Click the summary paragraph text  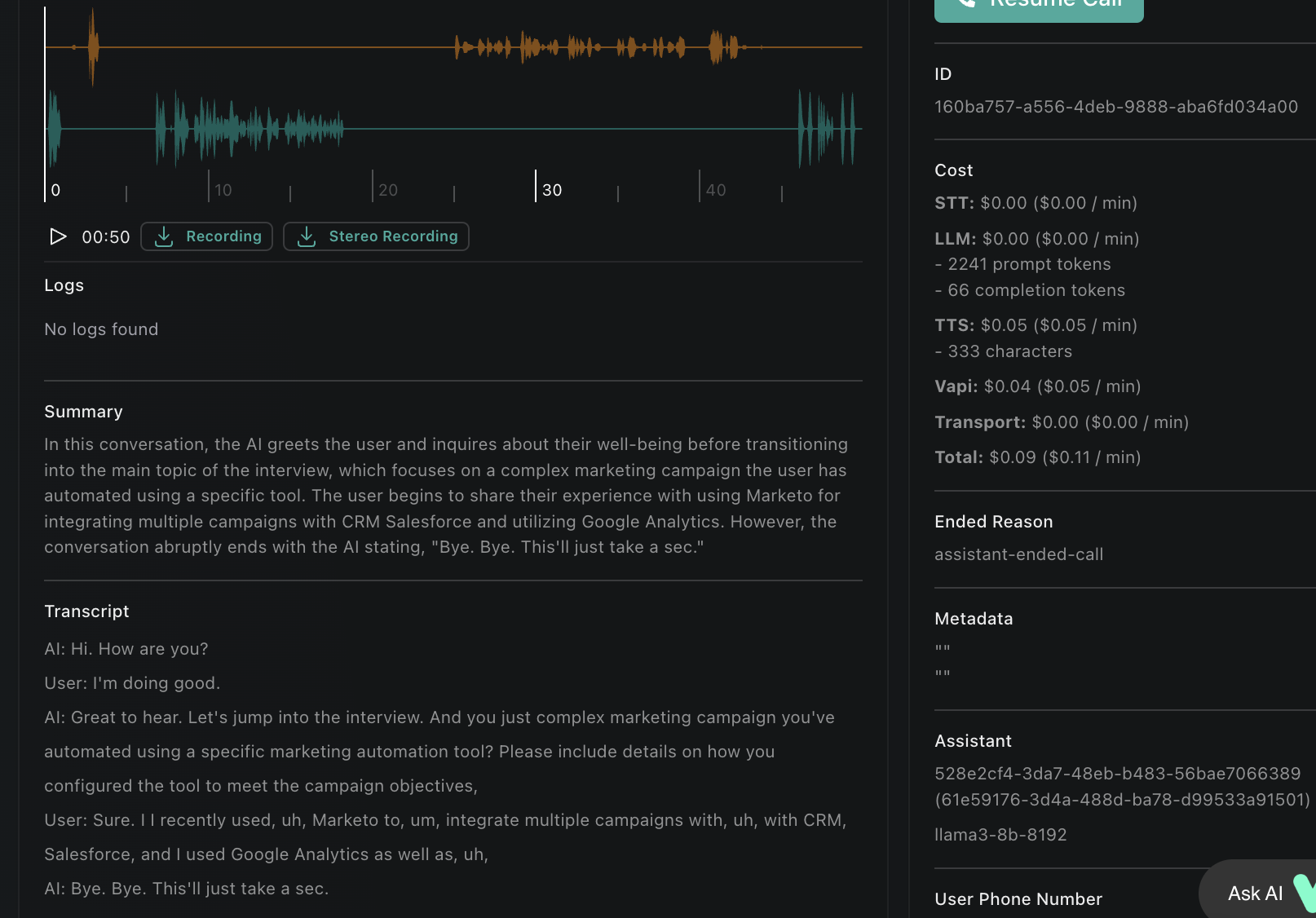446,496
